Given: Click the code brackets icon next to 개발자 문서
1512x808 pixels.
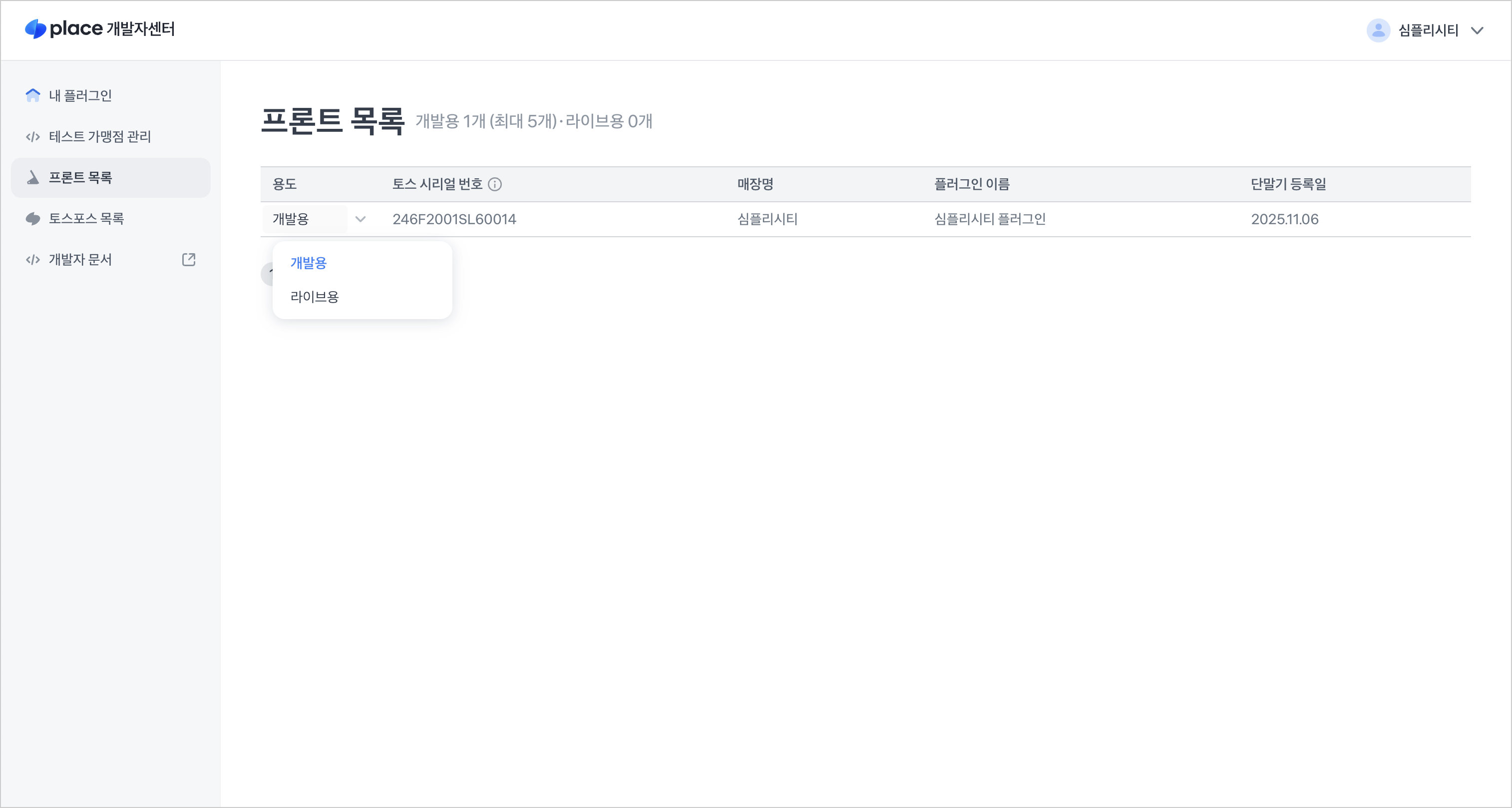Looking at the screenshot, I should 32,259.
